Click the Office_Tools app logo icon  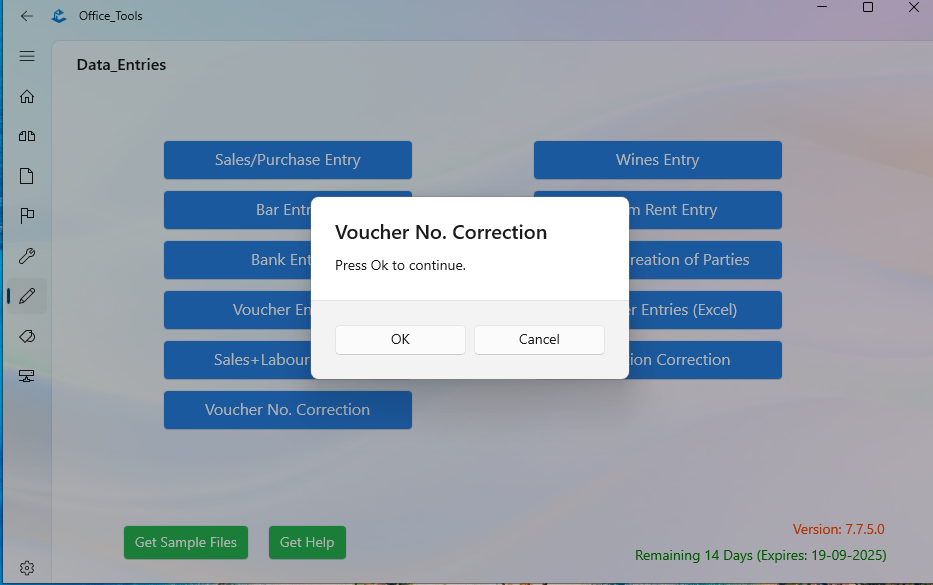click(x=59, y=16)
